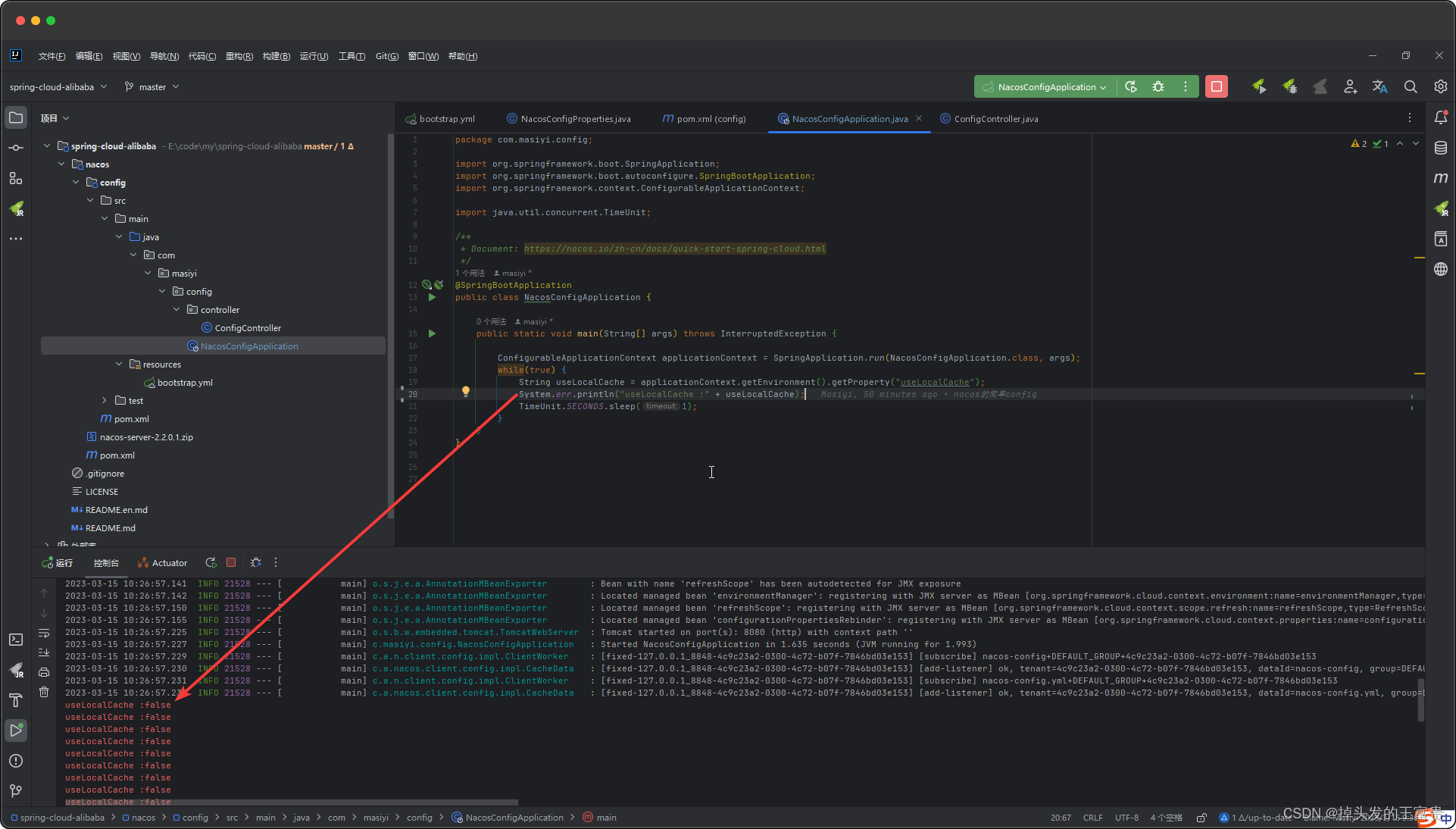
Task: Open the Maven tool window icon
Action: [1440, 178]
